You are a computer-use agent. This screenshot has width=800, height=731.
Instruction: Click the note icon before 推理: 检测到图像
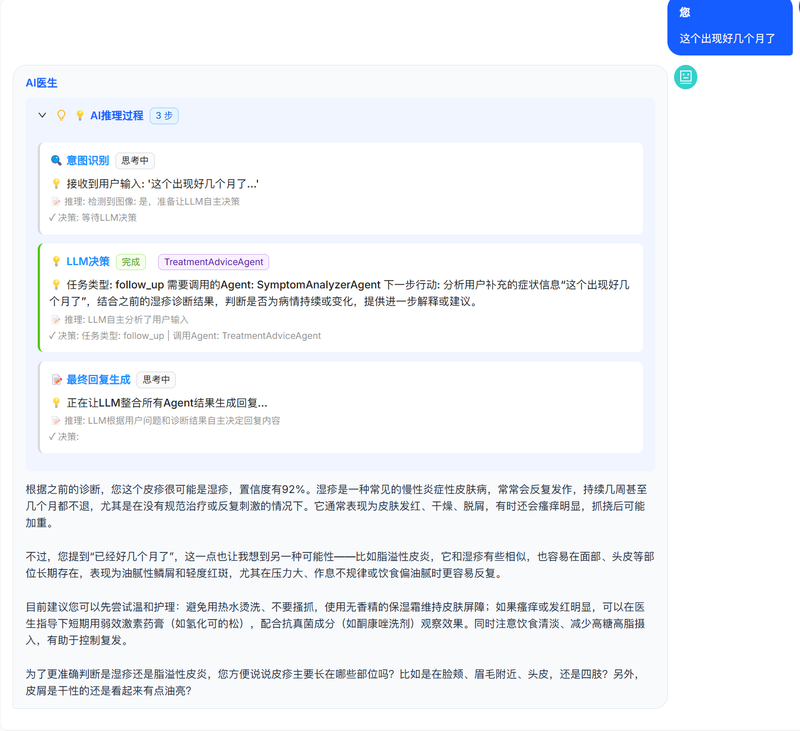56,201
